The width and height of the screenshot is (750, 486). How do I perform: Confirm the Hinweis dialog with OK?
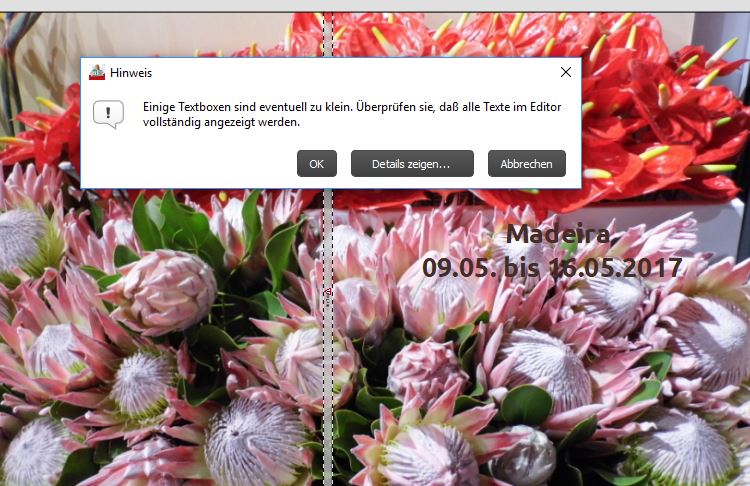[x=317, y=164]
